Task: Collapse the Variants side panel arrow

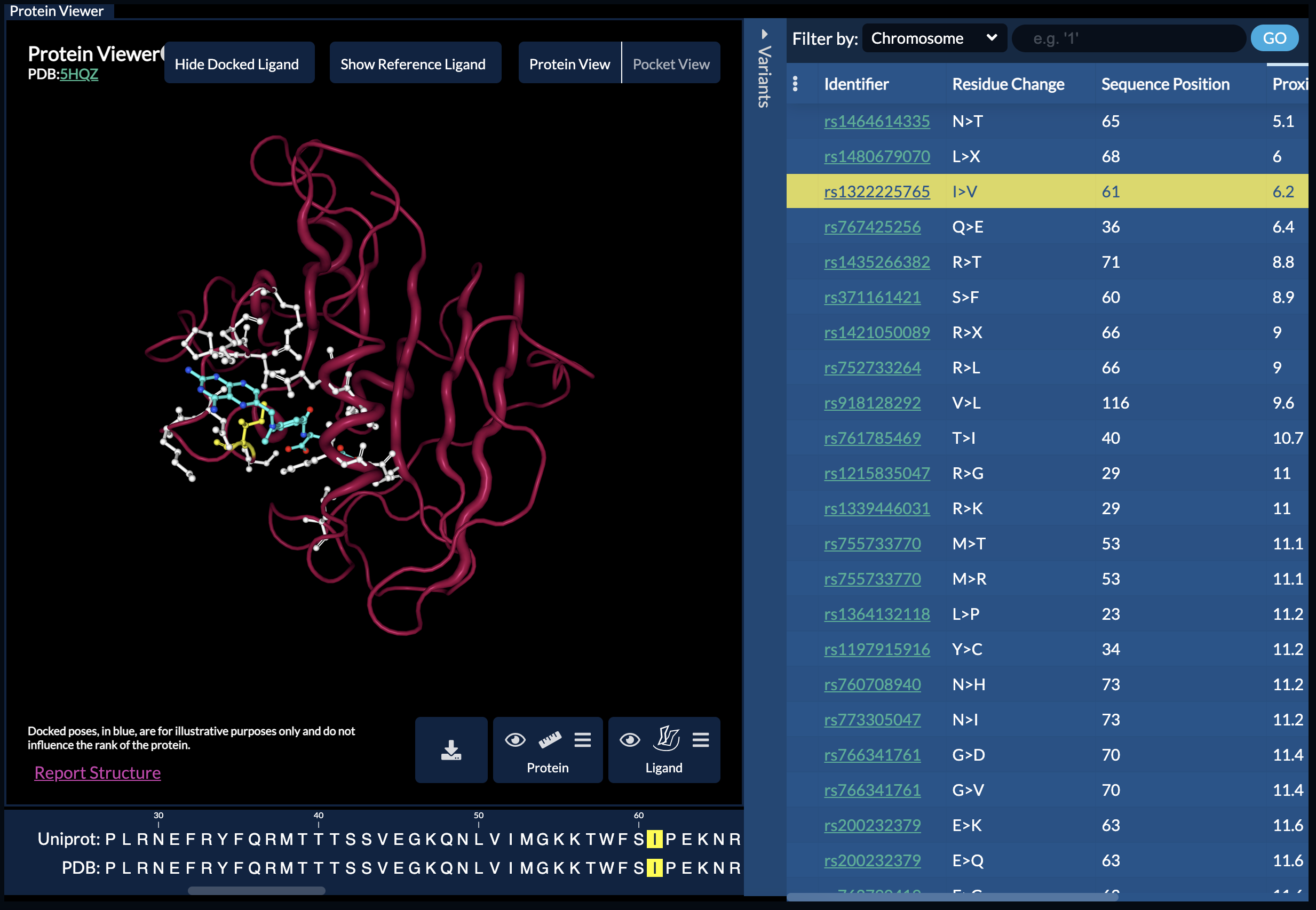Action: [x=764, y=34]
